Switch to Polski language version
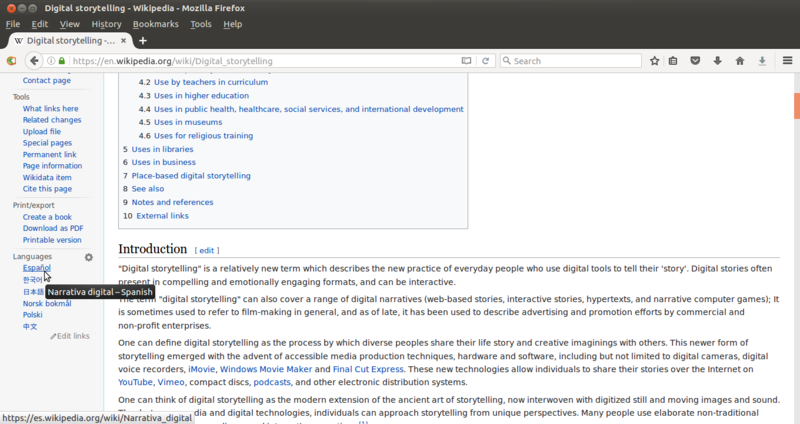 coord(32,315)
